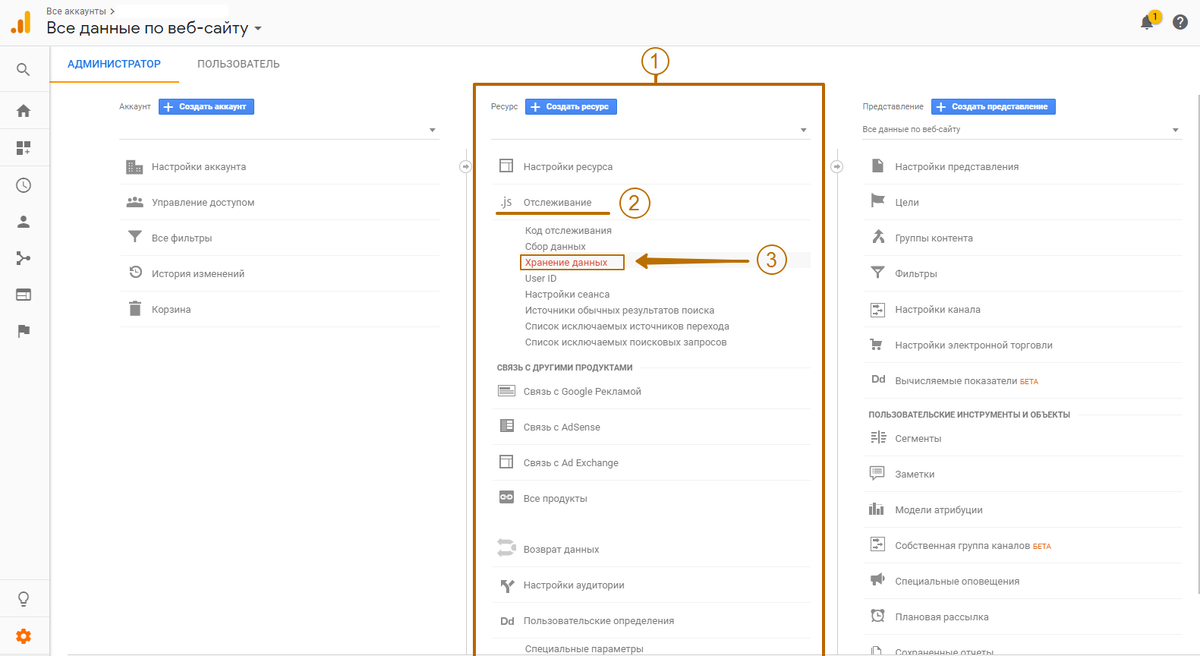Open Настройки сеанса
The image size is (1200, 656).
coord(567,294)
